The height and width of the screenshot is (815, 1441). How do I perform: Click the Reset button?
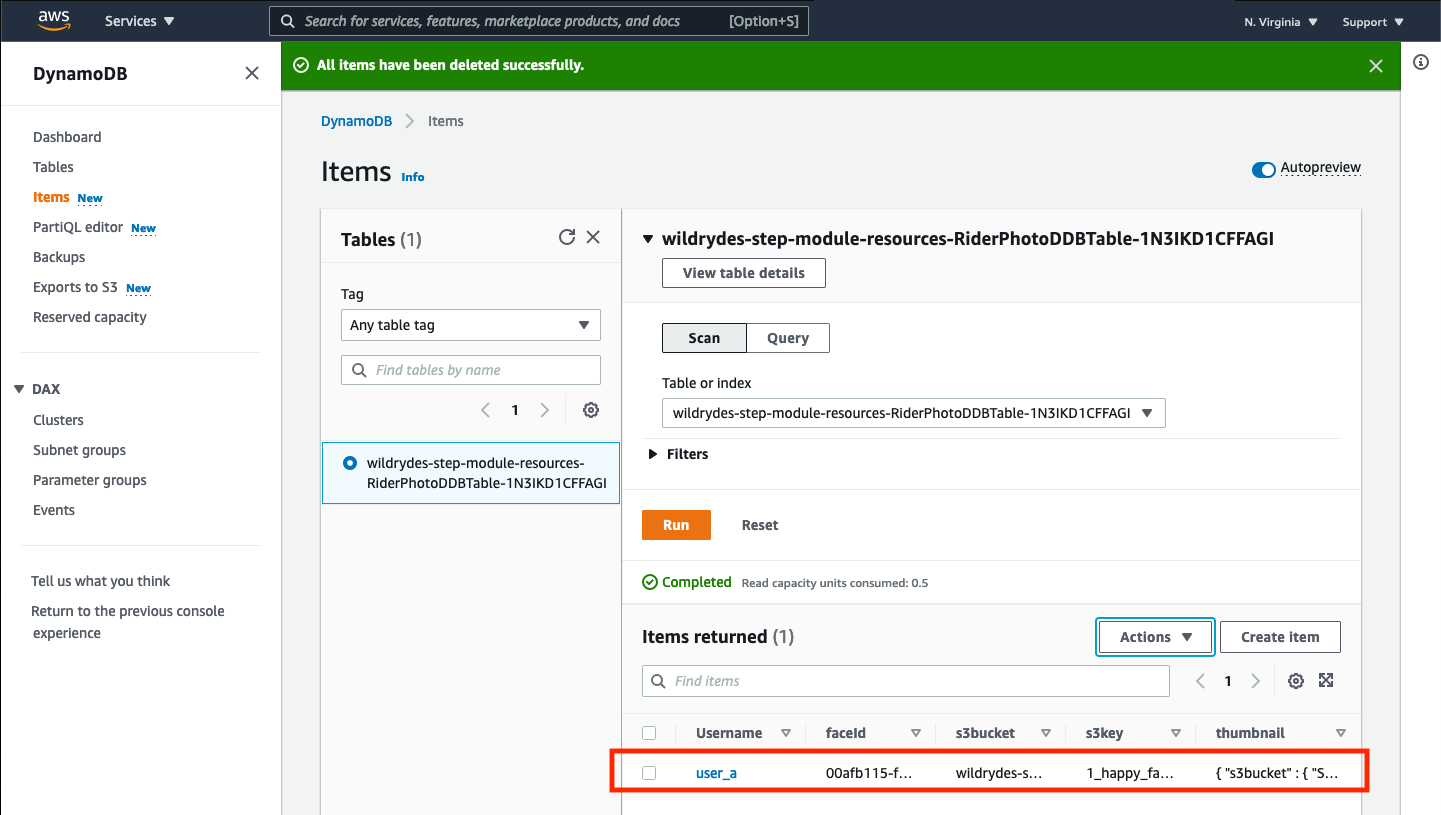point(760,525)
